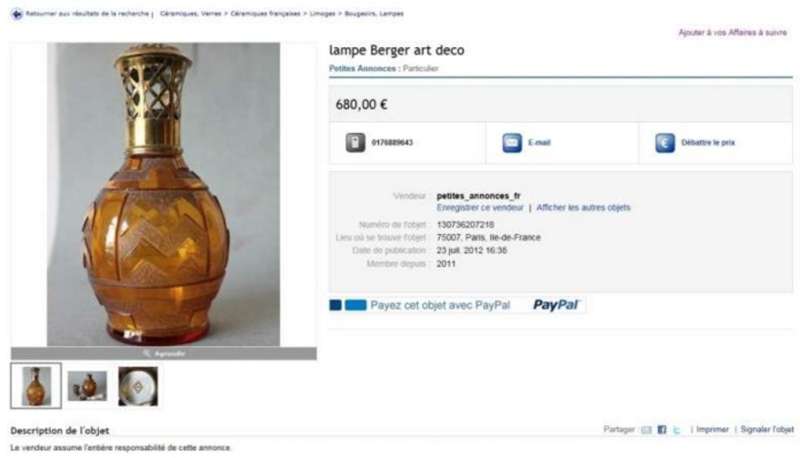The image size is (800, 458).
Task: Select the third thumbnail showing lamp base
Action: tap(138, 386)
